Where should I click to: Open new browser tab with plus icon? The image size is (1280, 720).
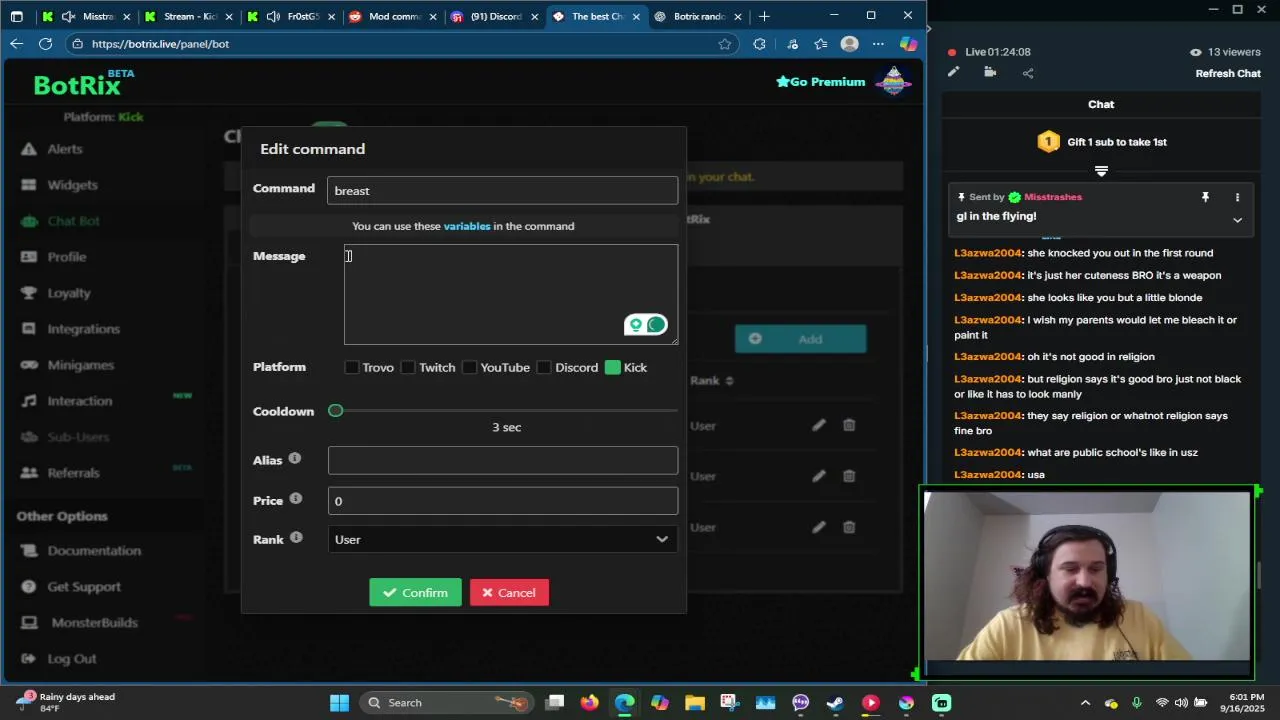pos(764,16)
